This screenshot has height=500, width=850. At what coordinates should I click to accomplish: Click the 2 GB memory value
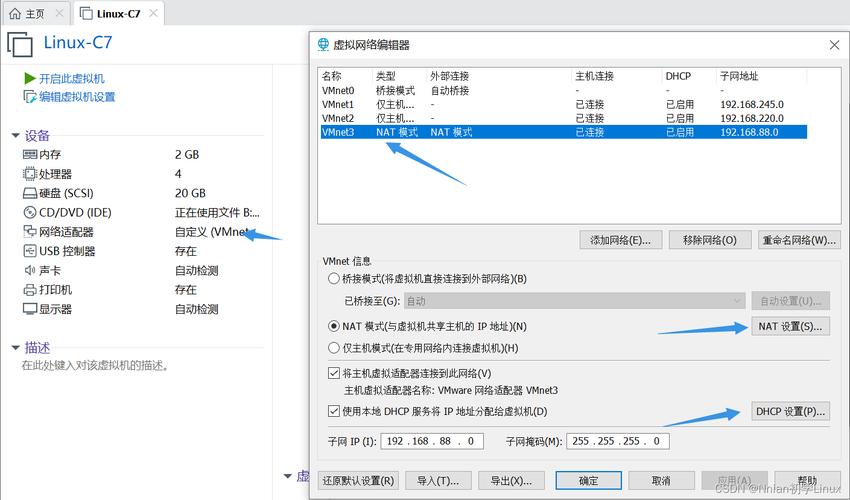(187, 155)
